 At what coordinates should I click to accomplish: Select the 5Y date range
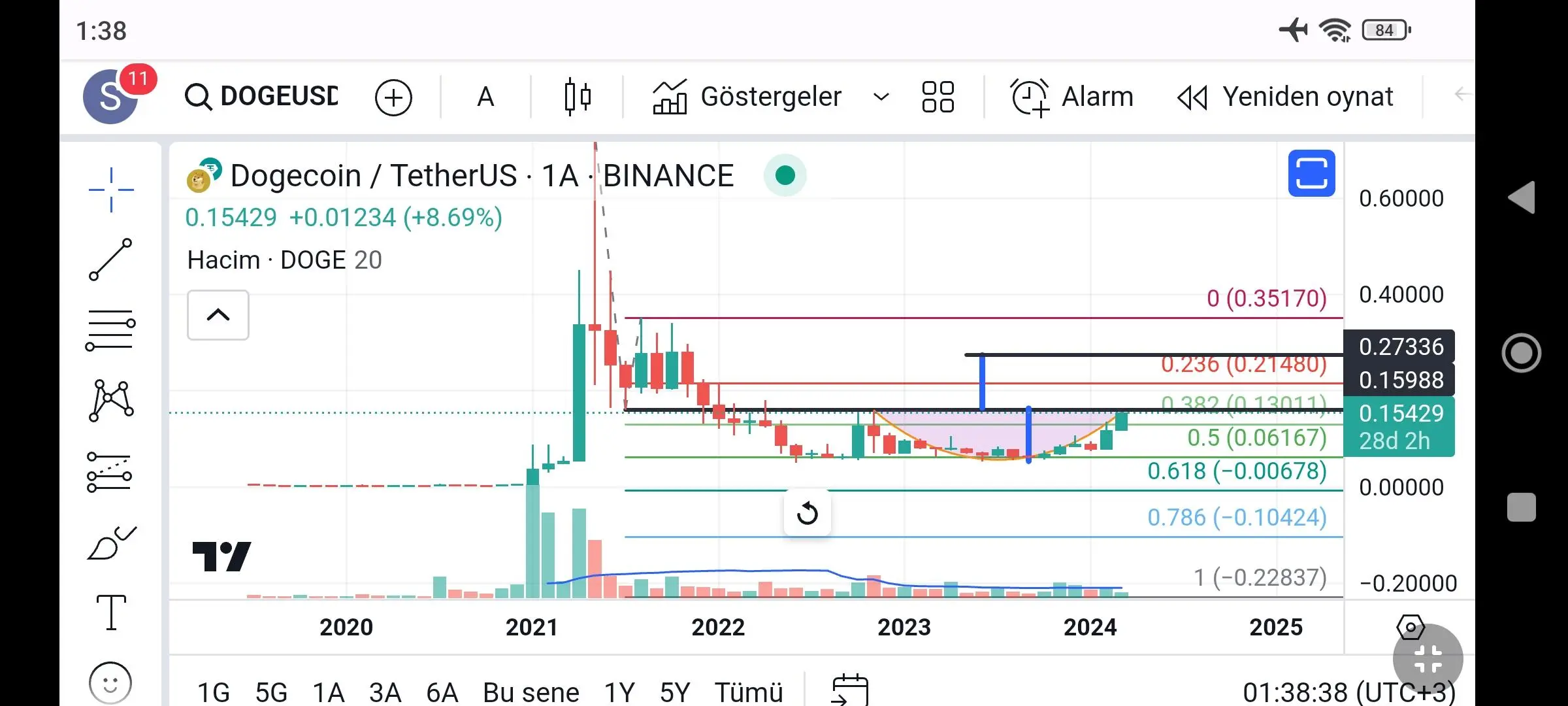click(x=675, y=692)
